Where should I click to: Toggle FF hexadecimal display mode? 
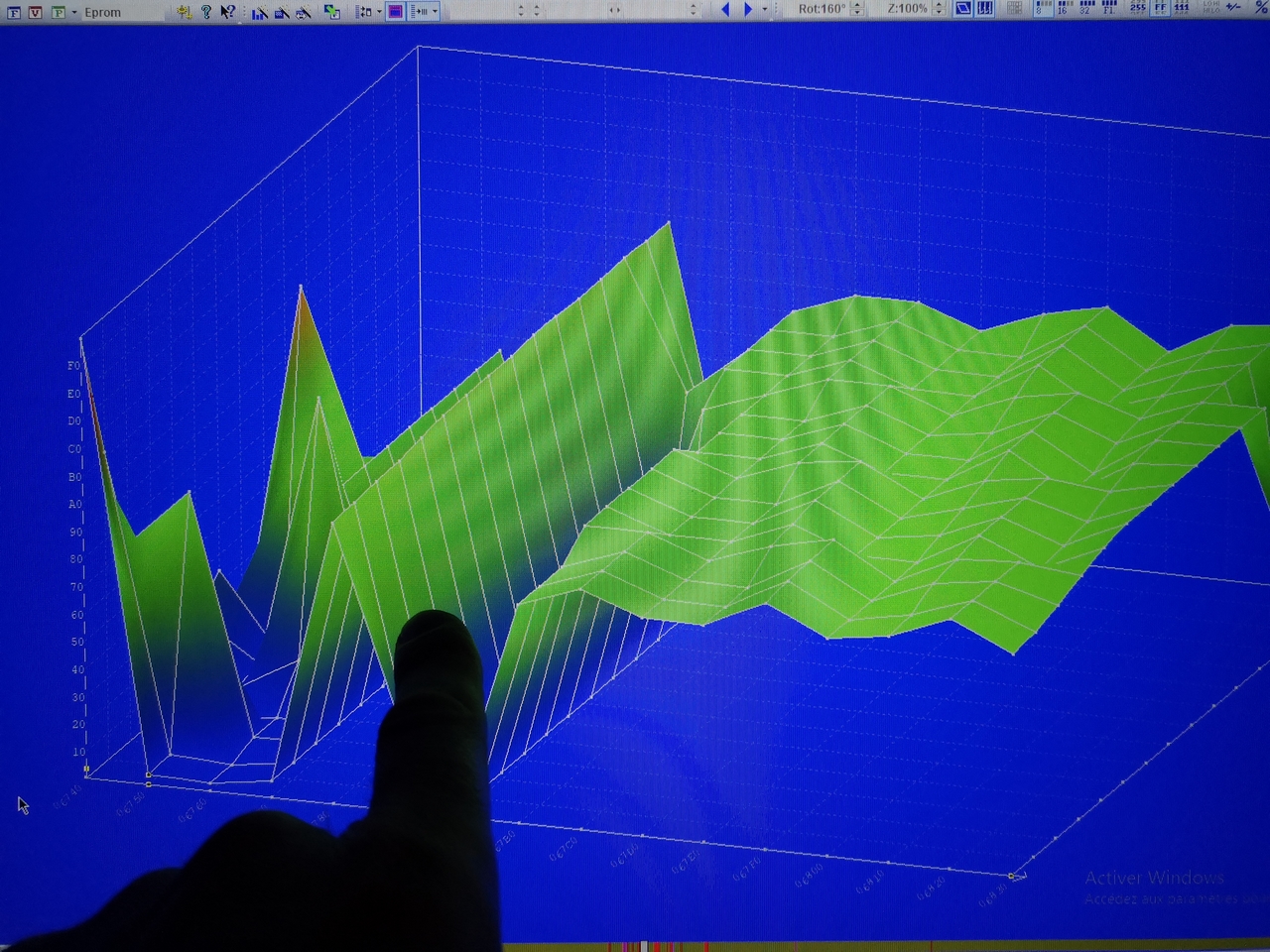click(1160, 8)
